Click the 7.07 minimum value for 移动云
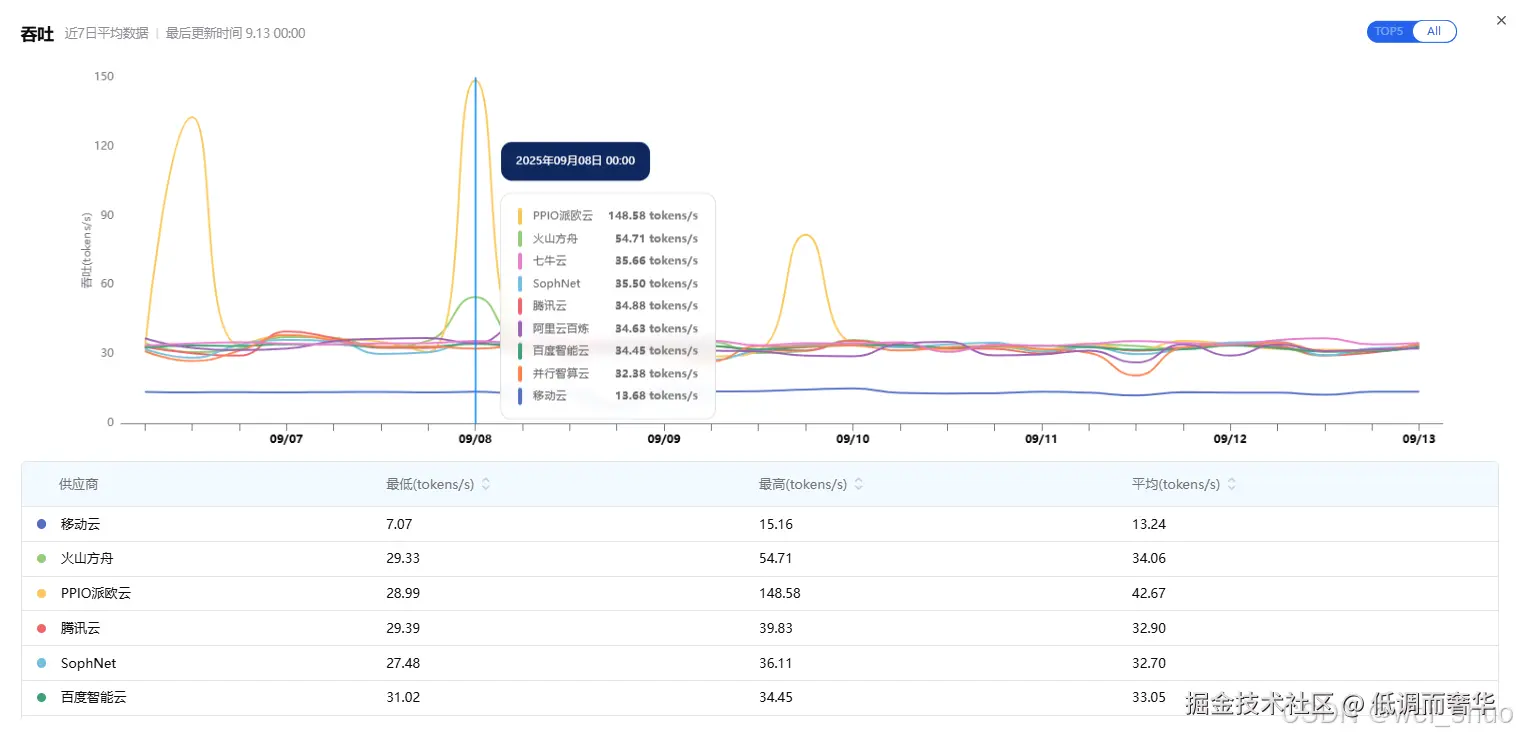 399,524
